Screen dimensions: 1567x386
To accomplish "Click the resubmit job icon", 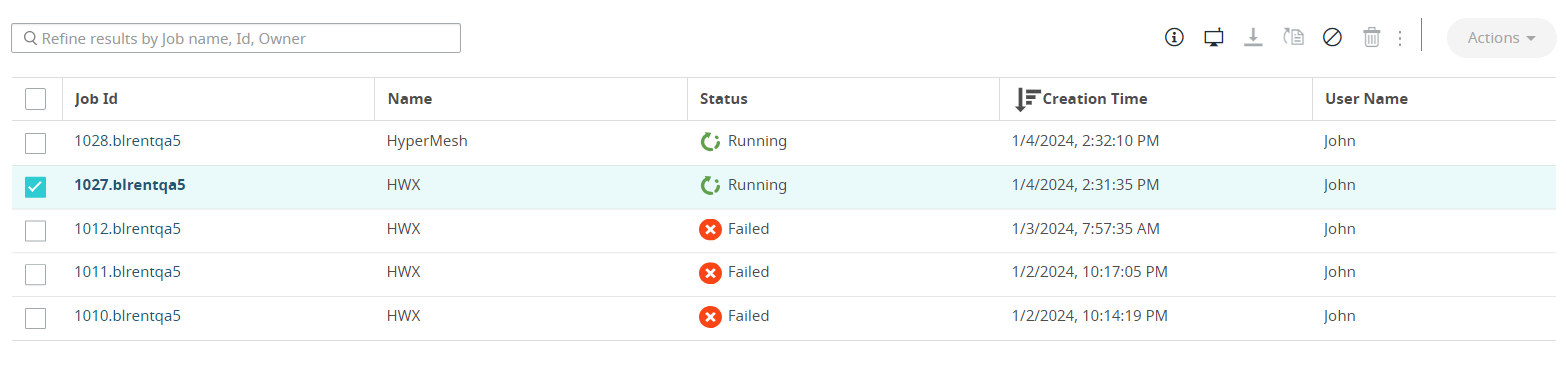I will pos(1293,38).
